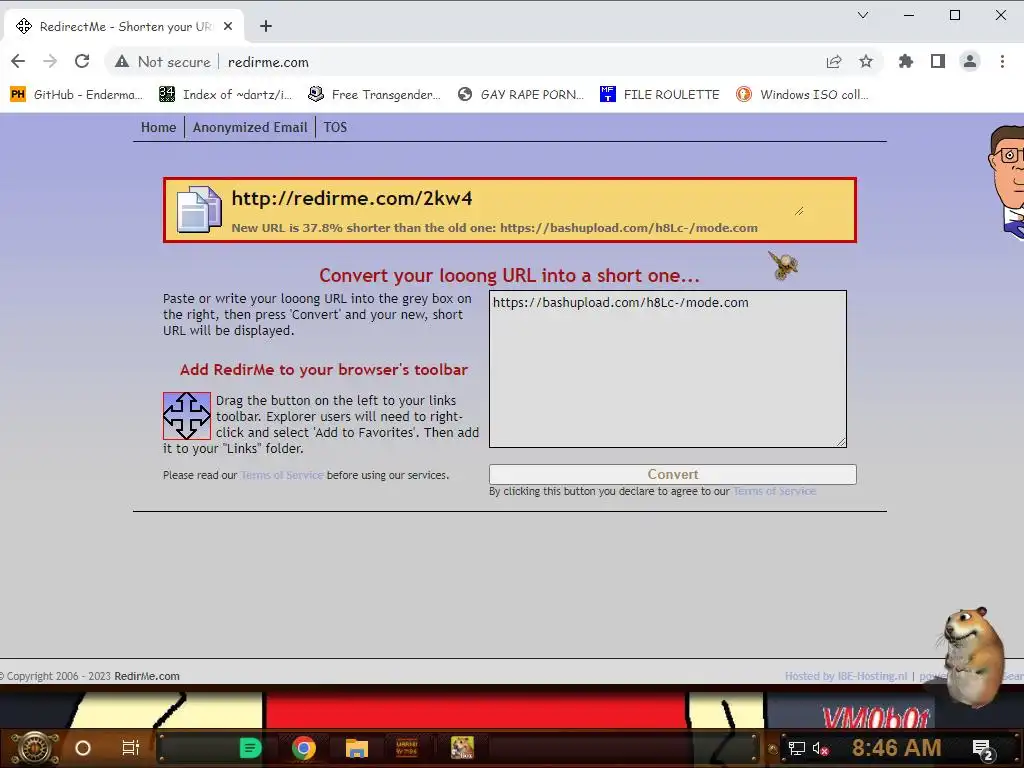1024x768 pixels.
Task: Click the redirme.com address bar
Action: point(268,62)
